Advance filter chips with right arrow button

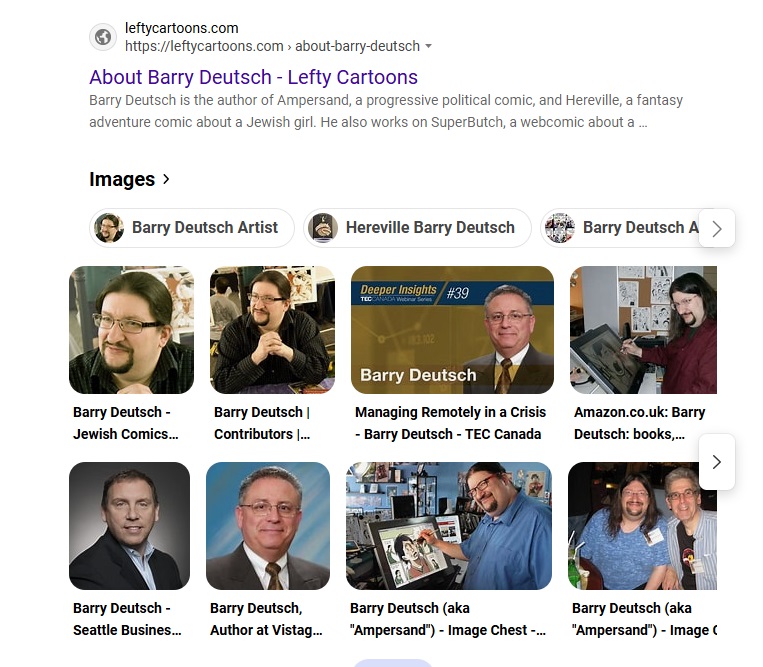[717, 228]
